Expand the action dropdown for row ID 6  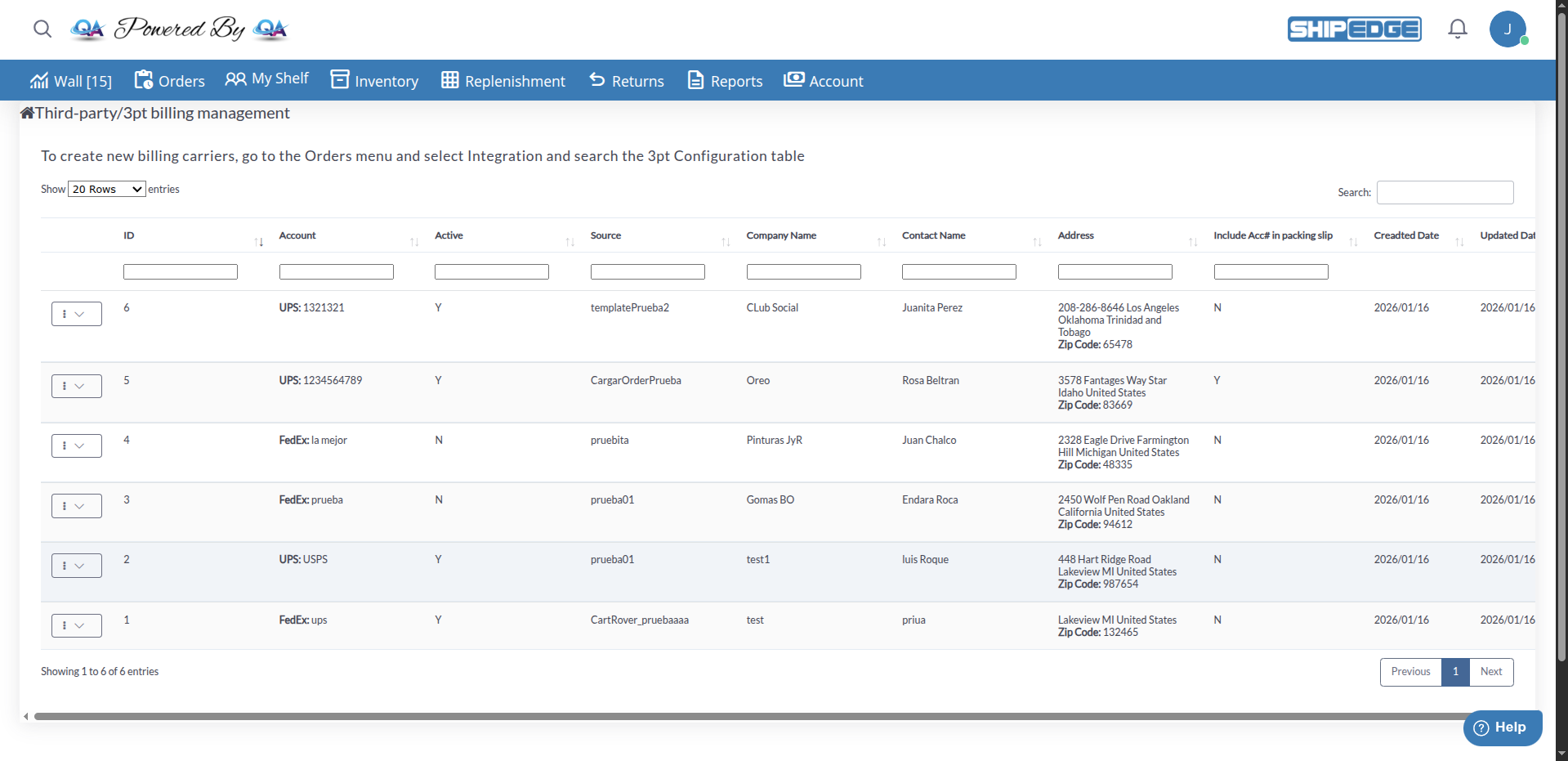pos(76,313)
